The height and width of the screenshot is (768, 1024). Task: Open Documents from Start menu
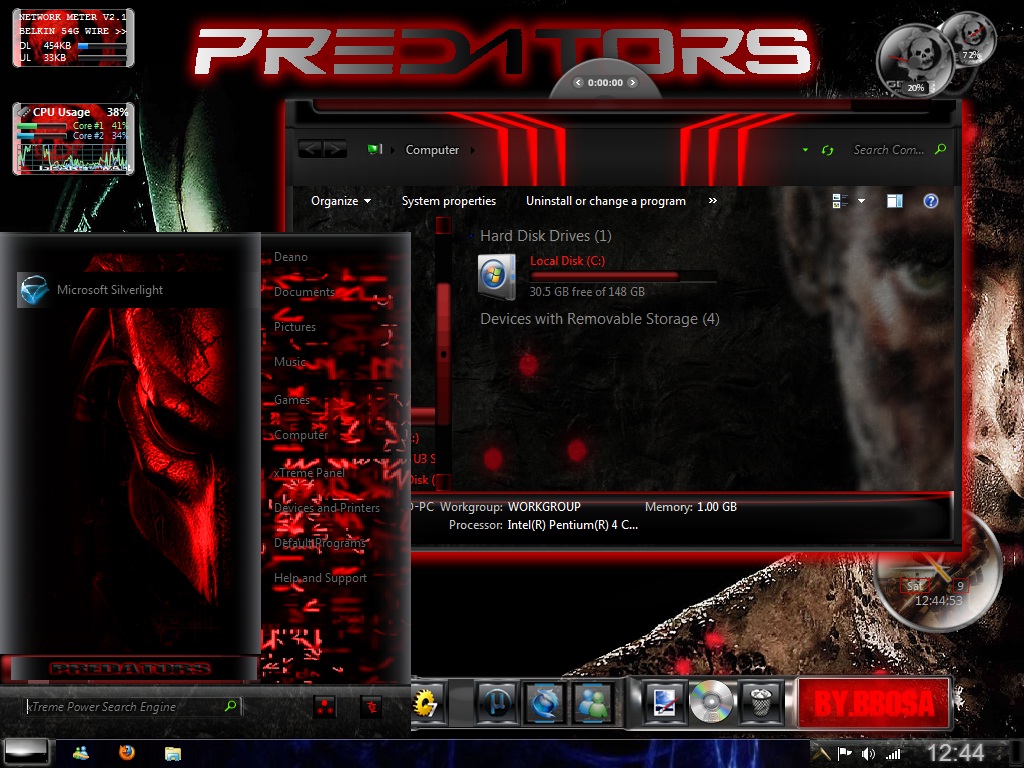(304, 292)
